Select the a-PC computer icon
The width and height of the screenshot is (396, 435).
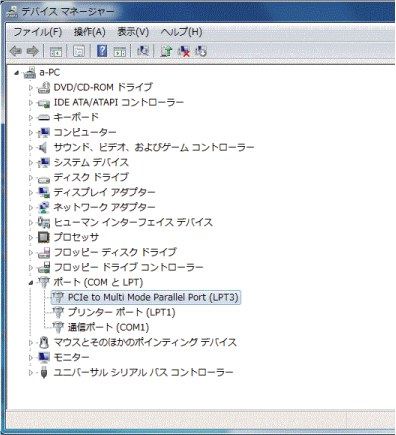30,73
